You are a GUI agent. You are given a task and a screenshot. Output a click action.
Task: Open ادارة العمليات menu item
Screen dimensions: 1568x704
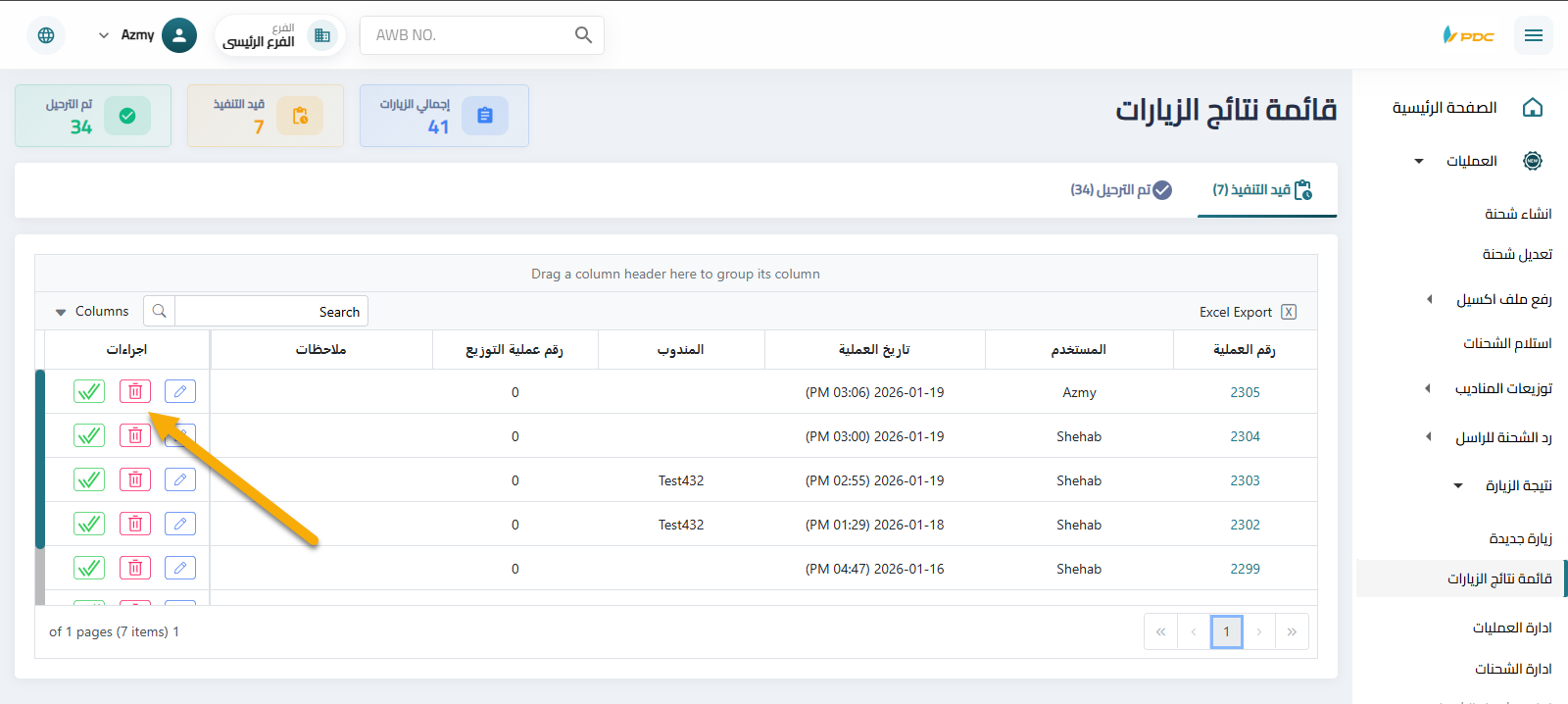coord(1512,628)
